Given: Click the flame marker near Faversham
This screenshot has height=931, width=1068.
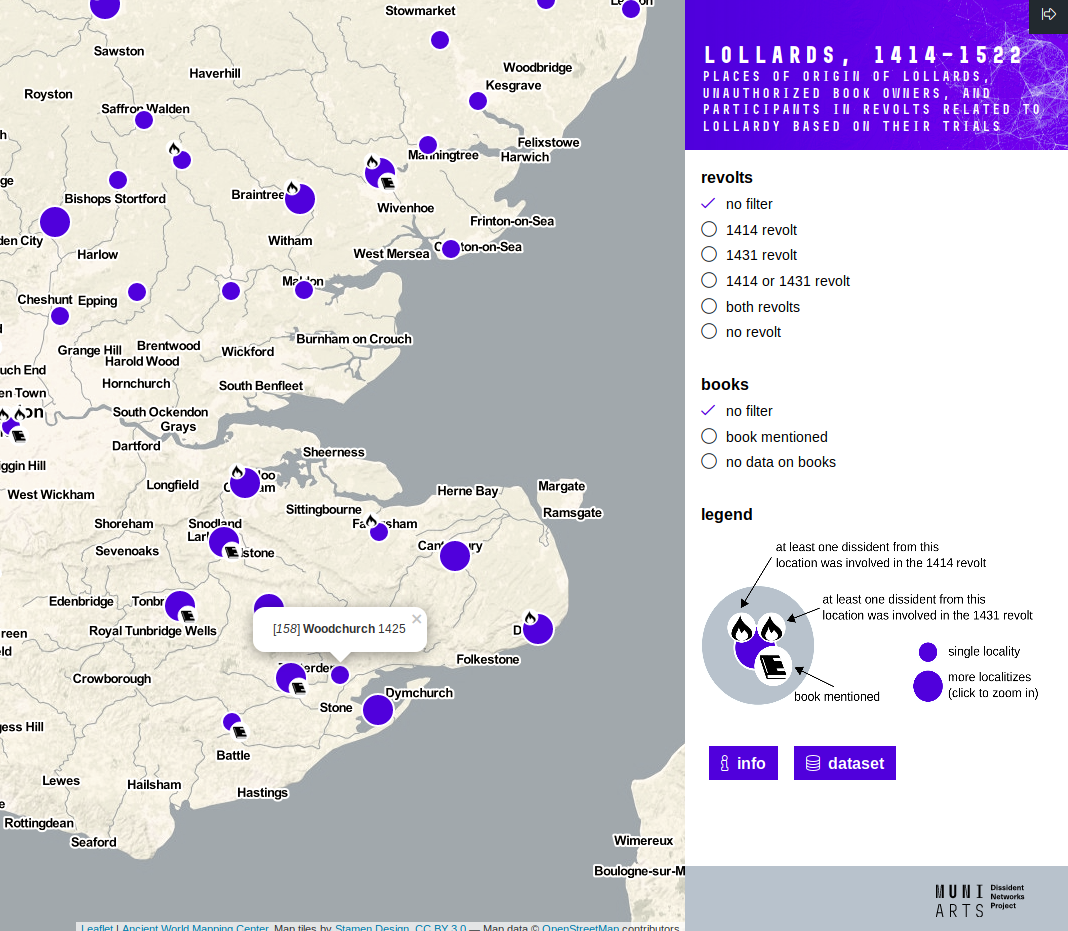Looking at the screenshot, I should coord(371,520).
